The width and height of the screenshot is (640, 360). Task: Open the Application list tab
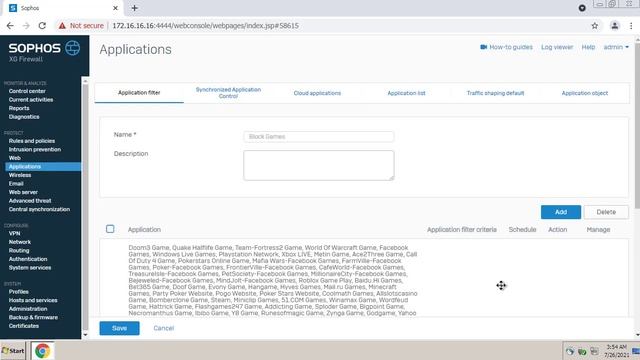coord(407,93)
